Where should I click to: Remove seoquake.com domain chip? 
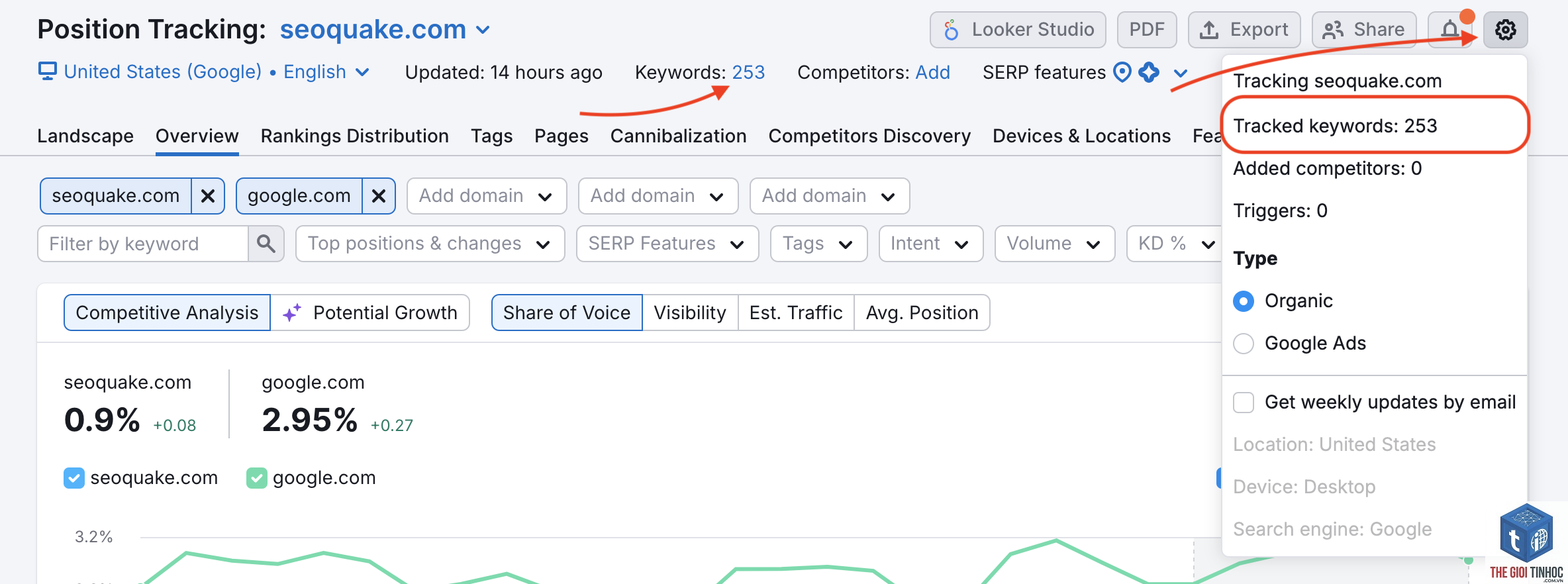(x=208, y=196)
